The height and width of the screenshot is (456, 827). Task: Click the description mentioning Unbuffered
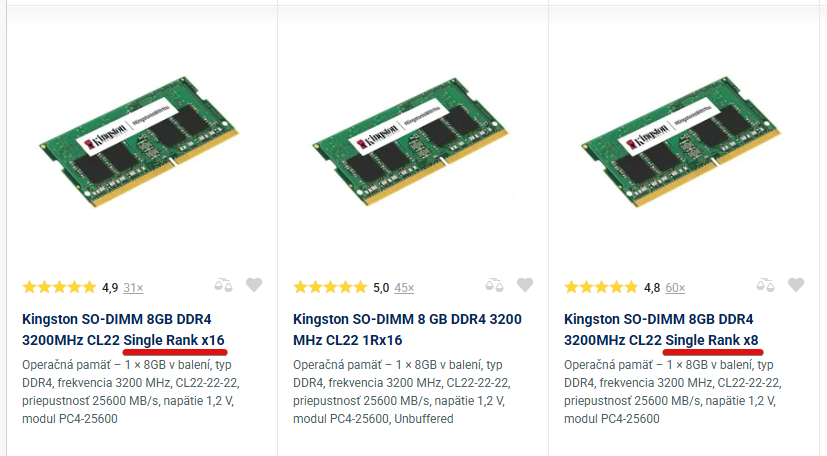point(402,391)
